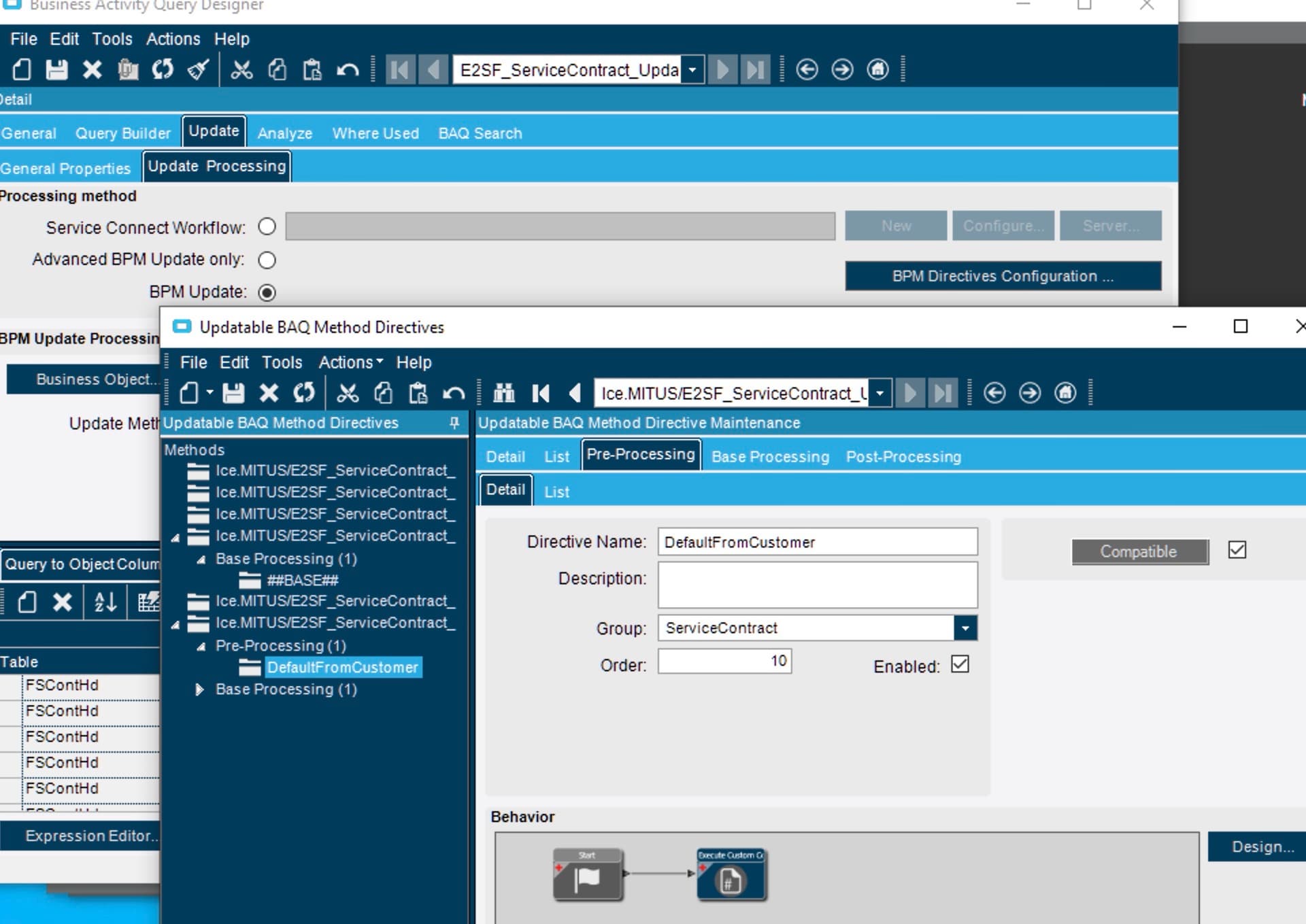Open the E2SF_ServiceContract BAQ ID dropdown
This screenshot has width=1306, height=924.
tap(692, 69)
